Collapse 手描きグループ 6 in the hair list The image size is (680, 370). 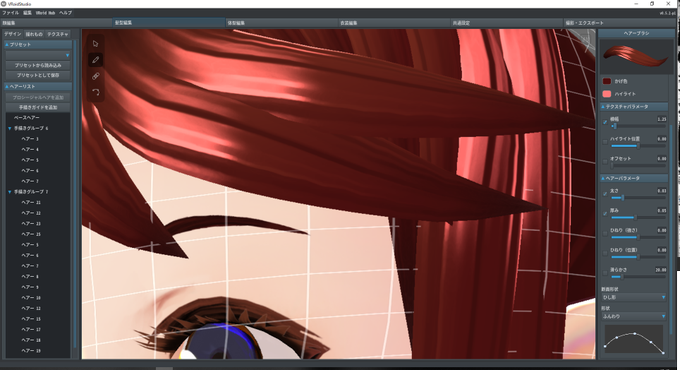[10, 128]
